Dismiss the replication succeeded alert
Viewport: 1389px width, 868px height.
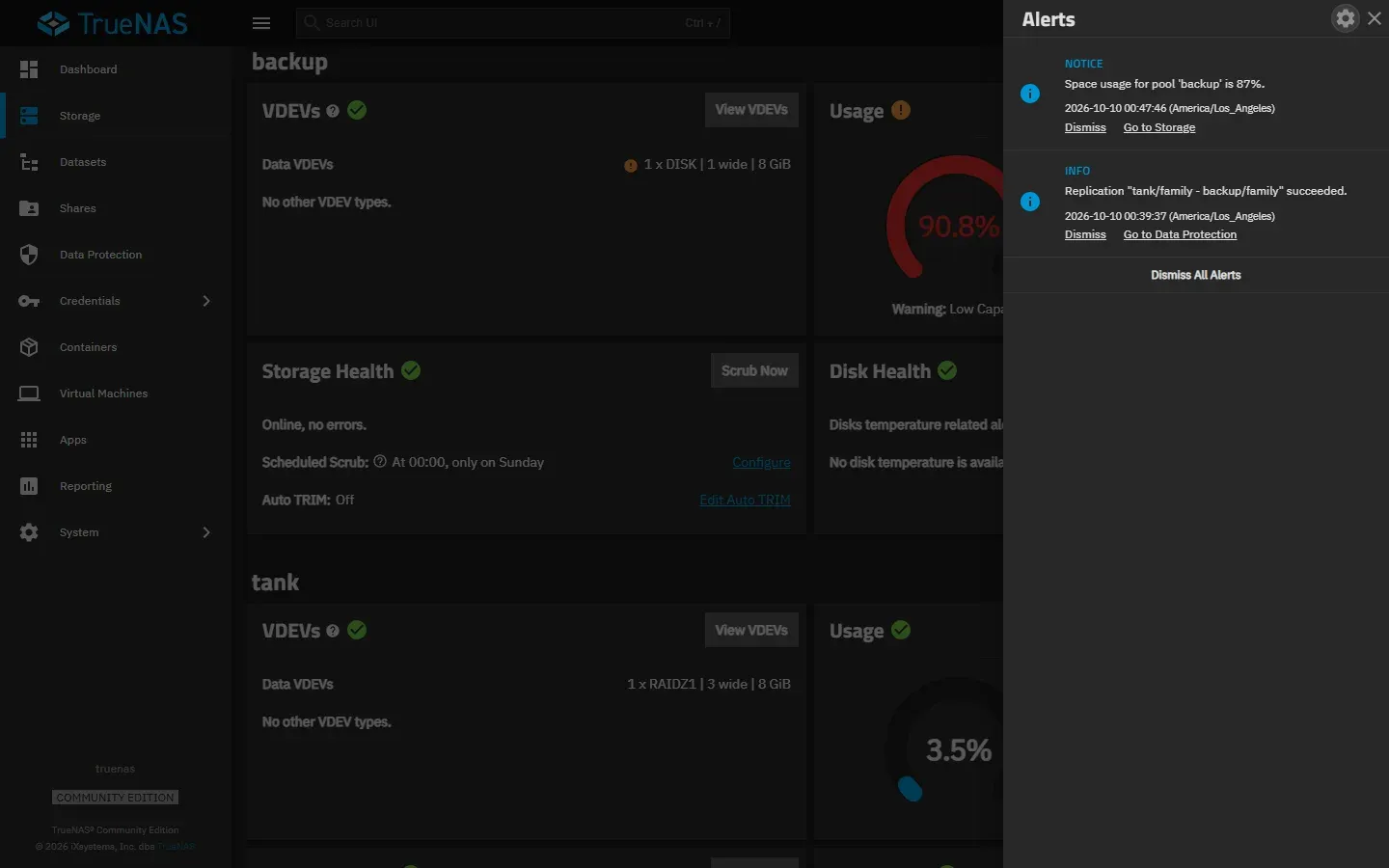tap(1085, 234)
